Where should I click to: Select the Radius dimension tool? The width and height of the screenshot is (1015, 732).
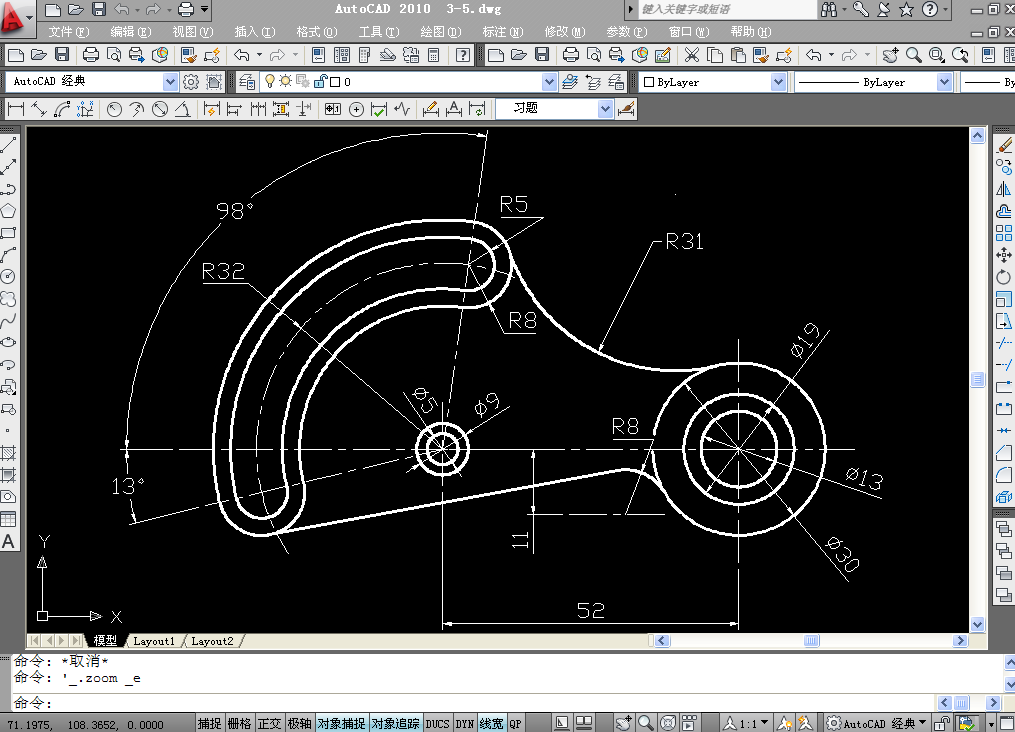115,109
